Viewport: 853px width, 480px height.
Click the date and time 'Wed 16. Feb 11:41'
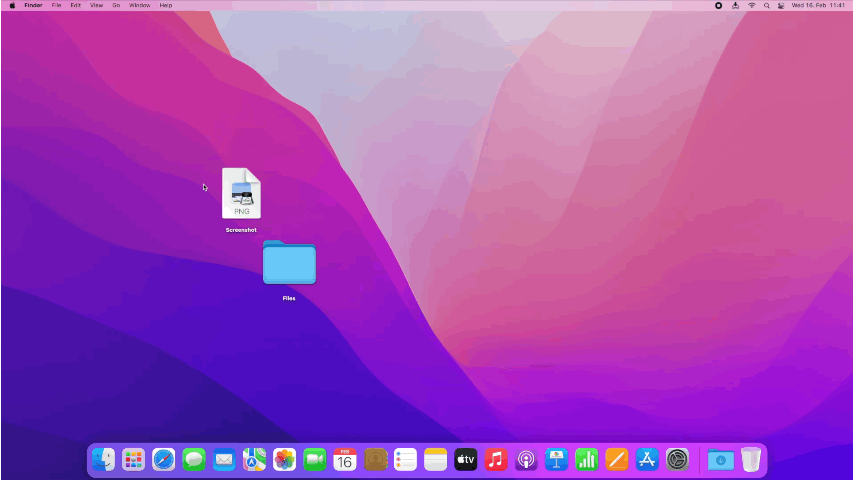click(818, 5)
